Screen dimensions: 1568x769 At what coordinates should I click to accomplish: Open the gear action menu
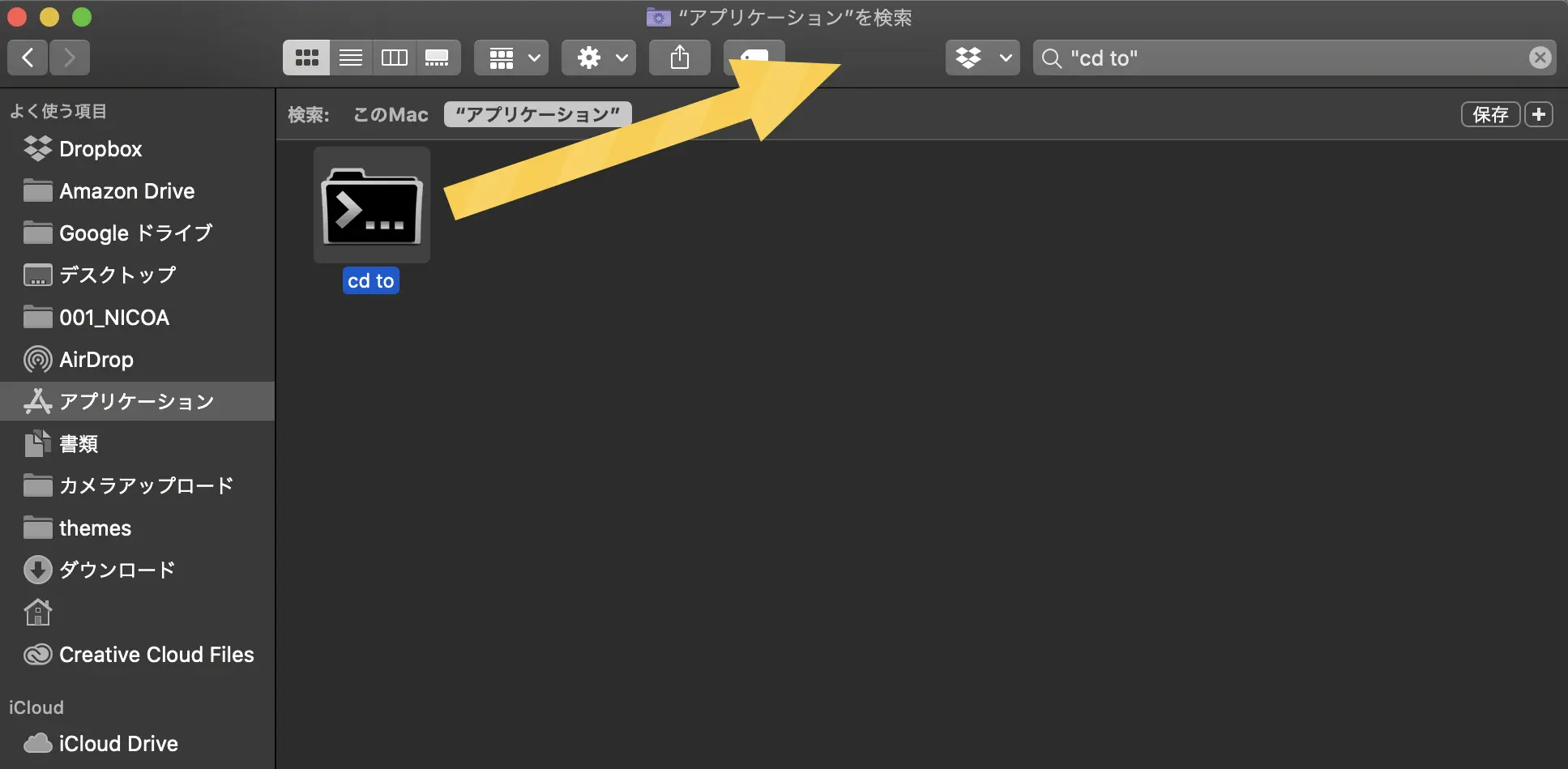pyautogui.click(x=599, y=58)
